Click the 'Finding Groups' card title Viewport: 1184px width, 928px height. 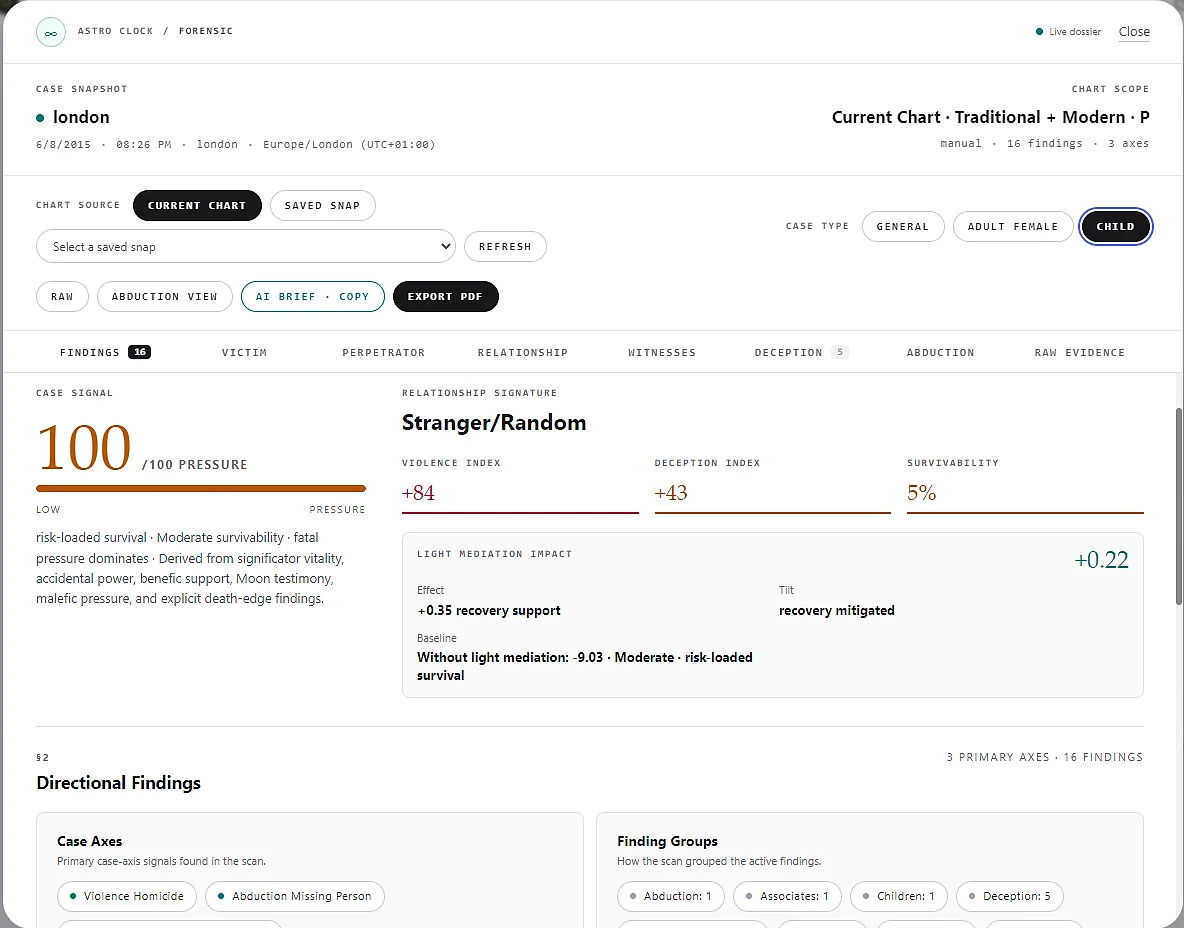[668, 841]
